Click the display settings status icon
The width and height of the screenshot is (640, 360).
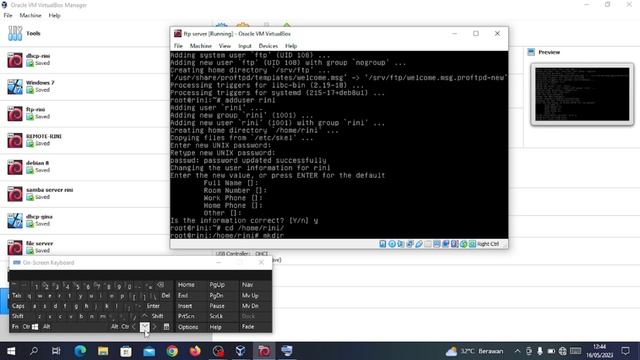pyautogui.click(x=437, y=244)
